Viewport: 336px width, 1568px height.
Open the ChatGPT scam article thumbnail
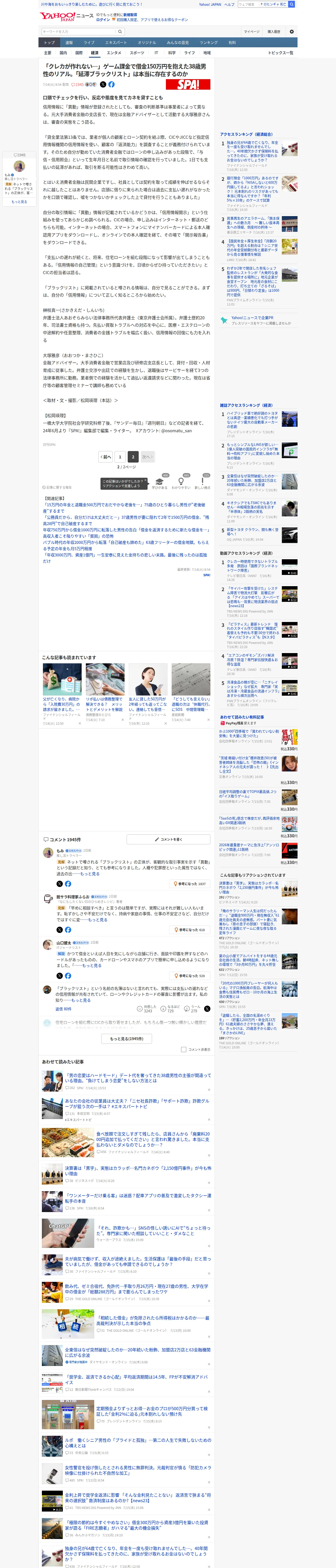[x=68, y=1233]
